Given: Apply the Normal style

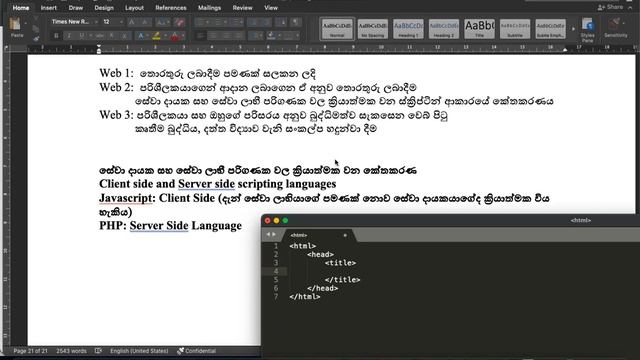Looking at the screenshot, I should (337, 29).
